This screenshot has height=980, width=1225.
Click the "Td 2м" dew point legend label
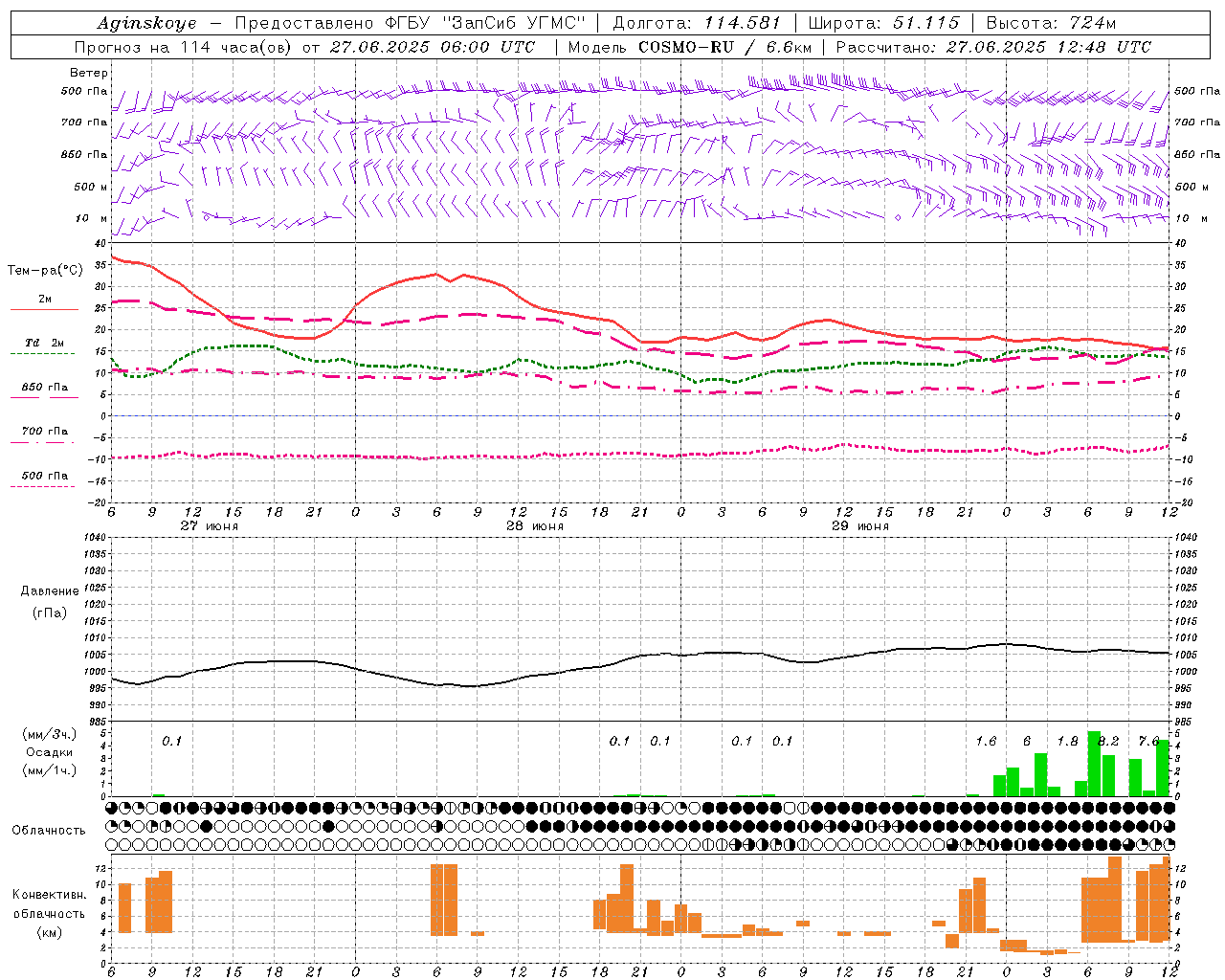coord(44,343)
